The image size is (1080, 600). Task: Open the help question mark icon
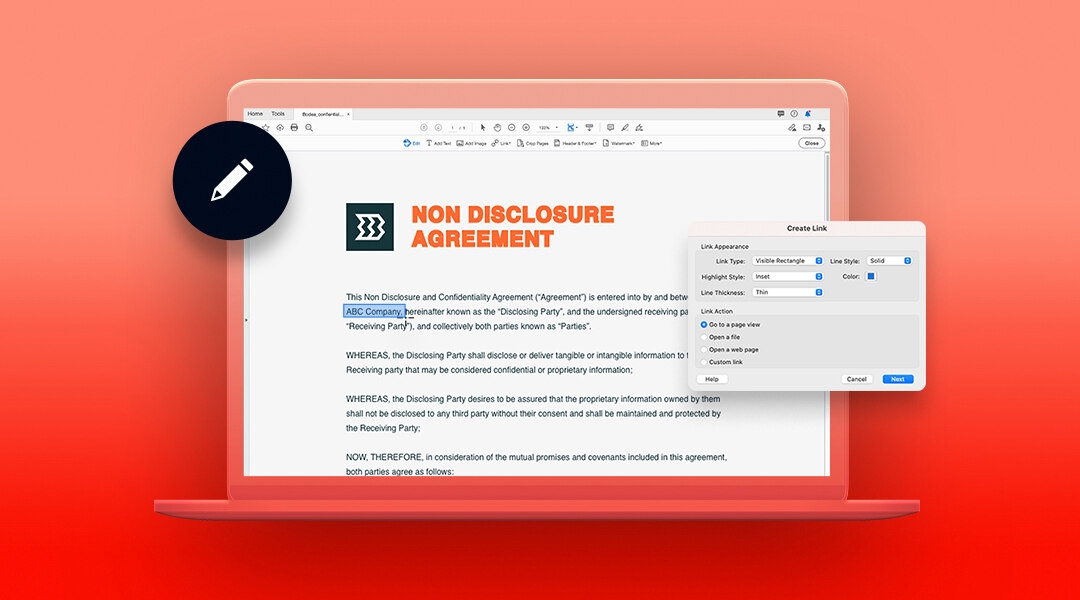794,114
